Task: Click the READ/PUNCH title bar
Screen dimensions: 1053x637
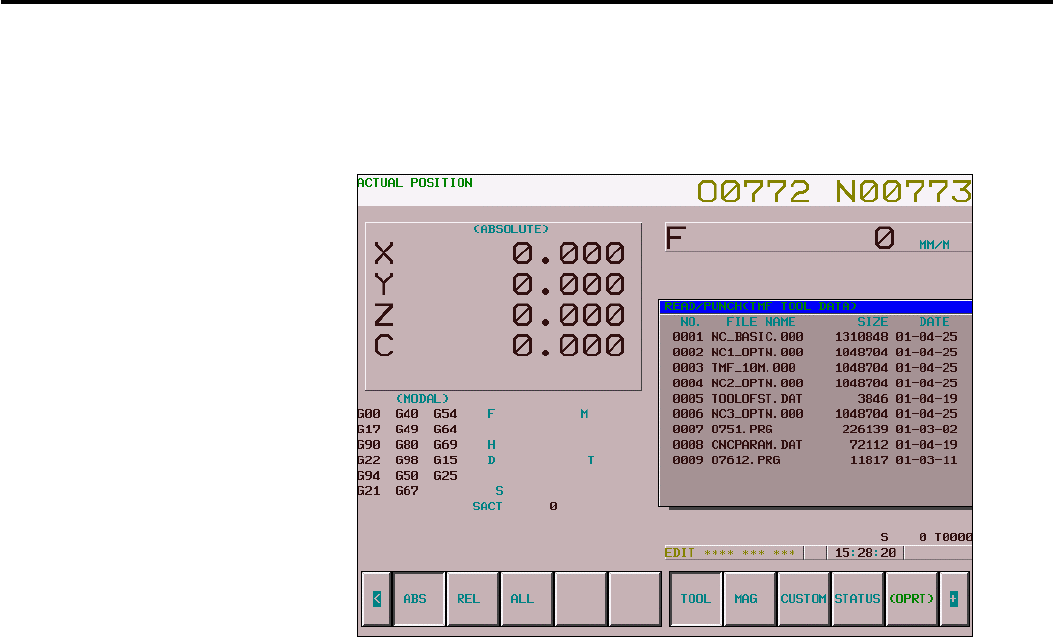Action: (x=816, y=307)
